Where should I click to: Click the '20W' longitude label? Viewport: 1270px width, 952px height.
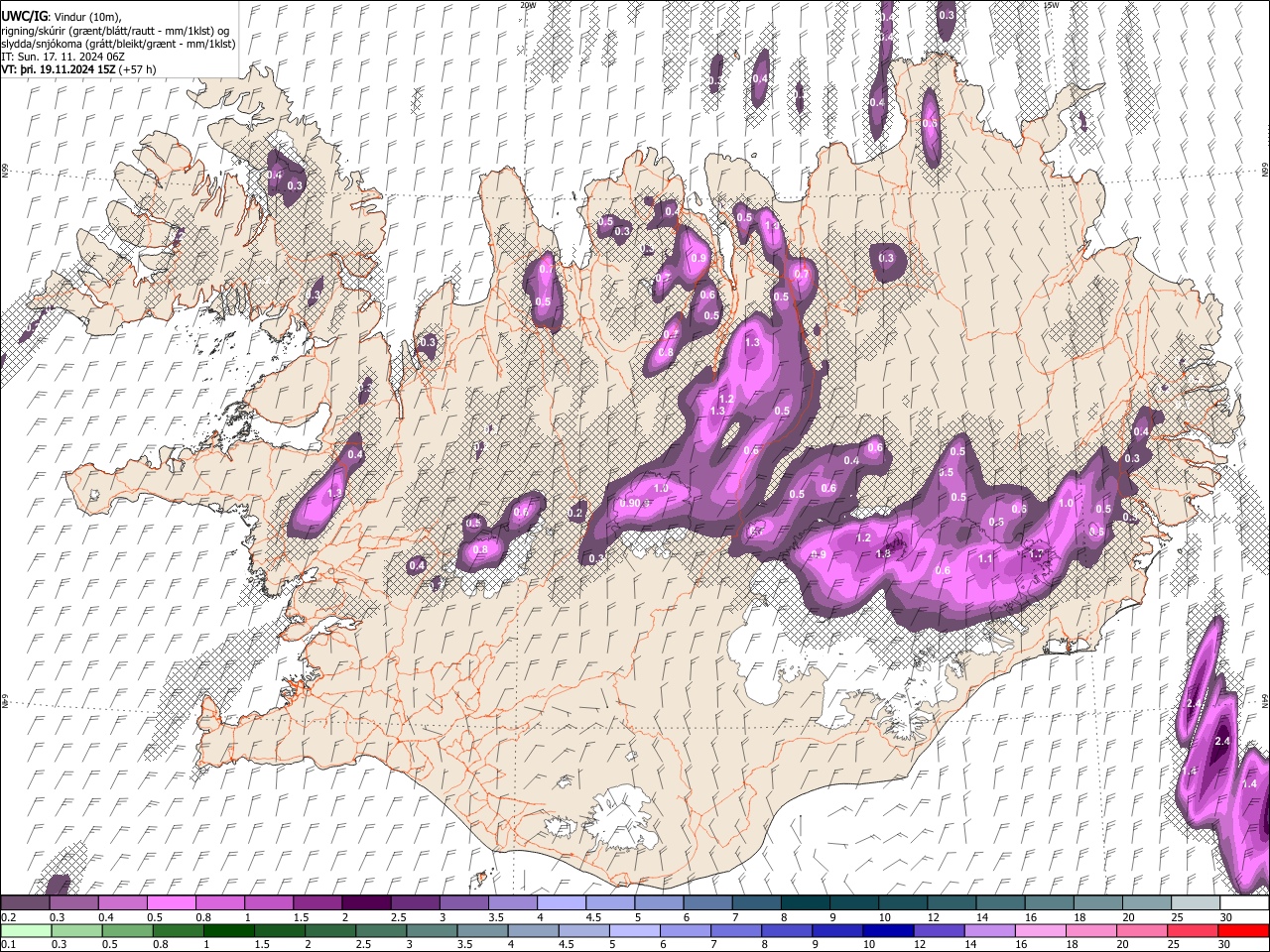click(528, 5)
